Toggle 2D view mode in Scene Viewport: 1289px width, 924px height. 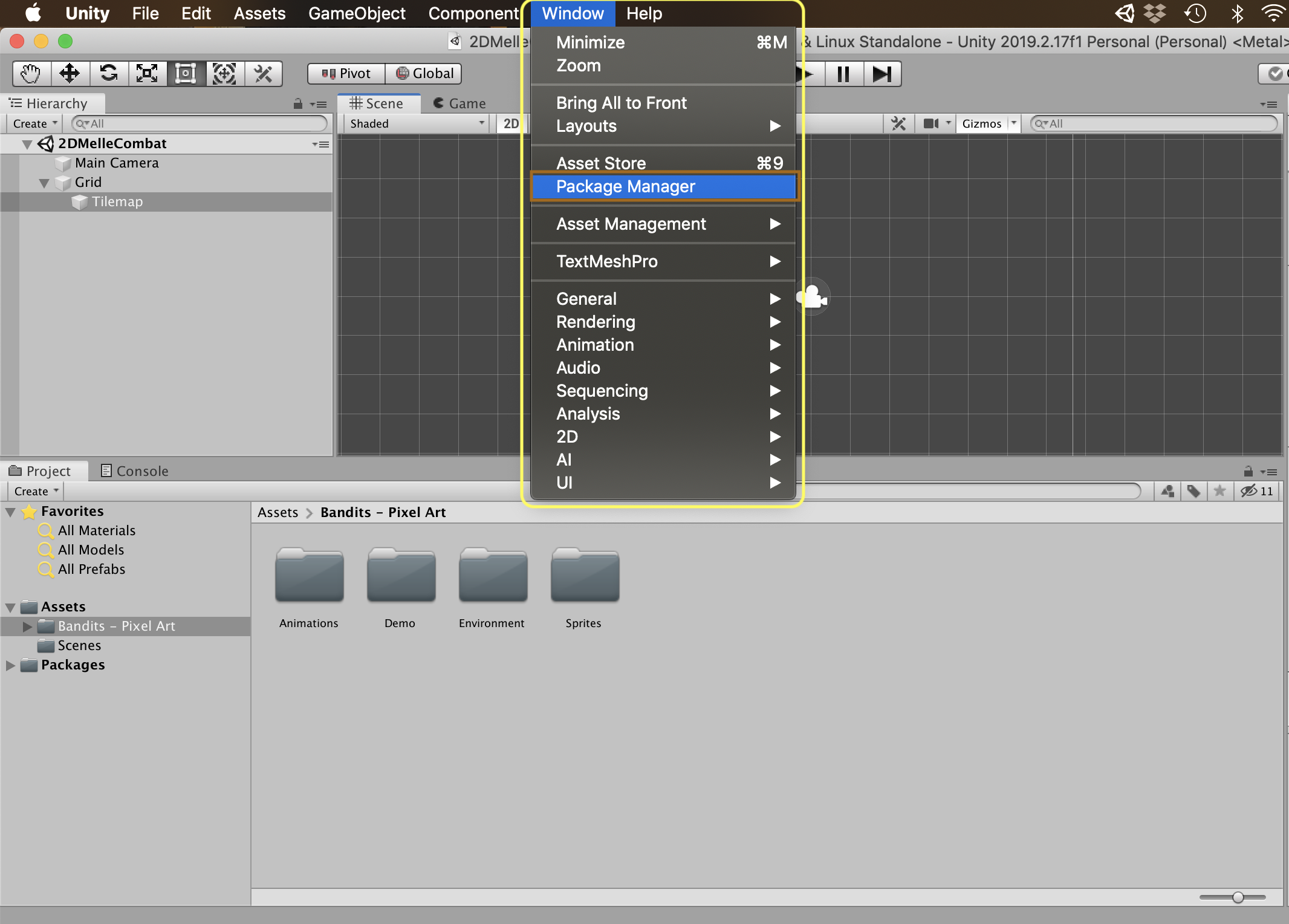(x=511, y=123)
